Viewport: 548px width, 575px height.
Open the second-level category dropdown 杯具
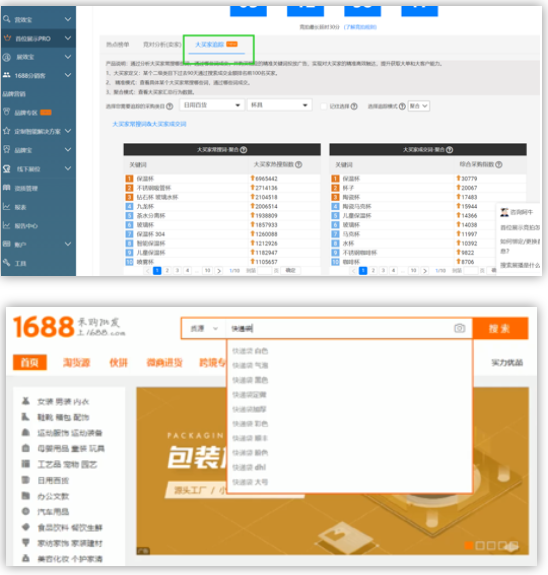(280, 105)
